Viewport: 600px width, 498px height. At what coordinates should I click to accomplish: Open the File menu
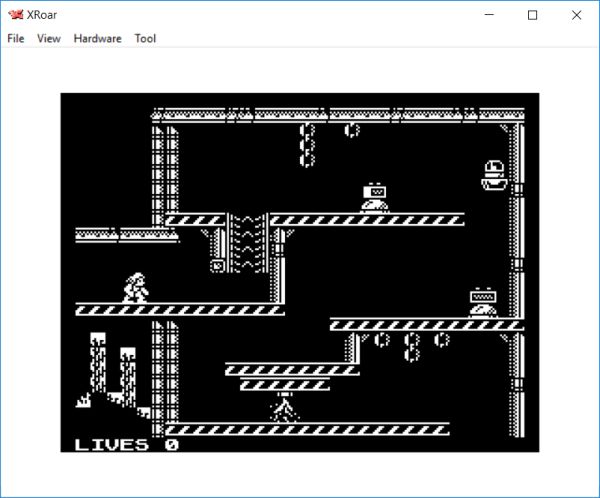[x=15, y=39]
